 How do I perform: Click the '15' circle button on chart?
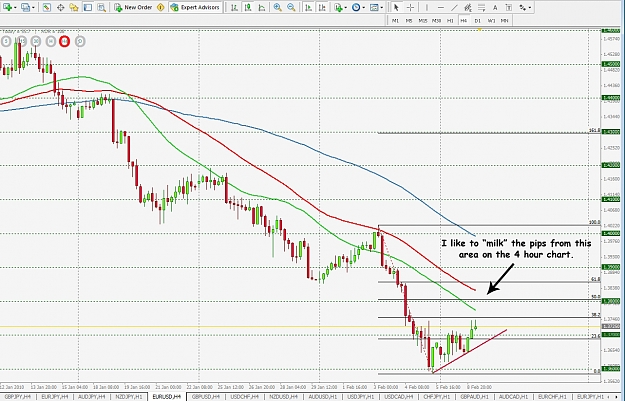point(22,41)
